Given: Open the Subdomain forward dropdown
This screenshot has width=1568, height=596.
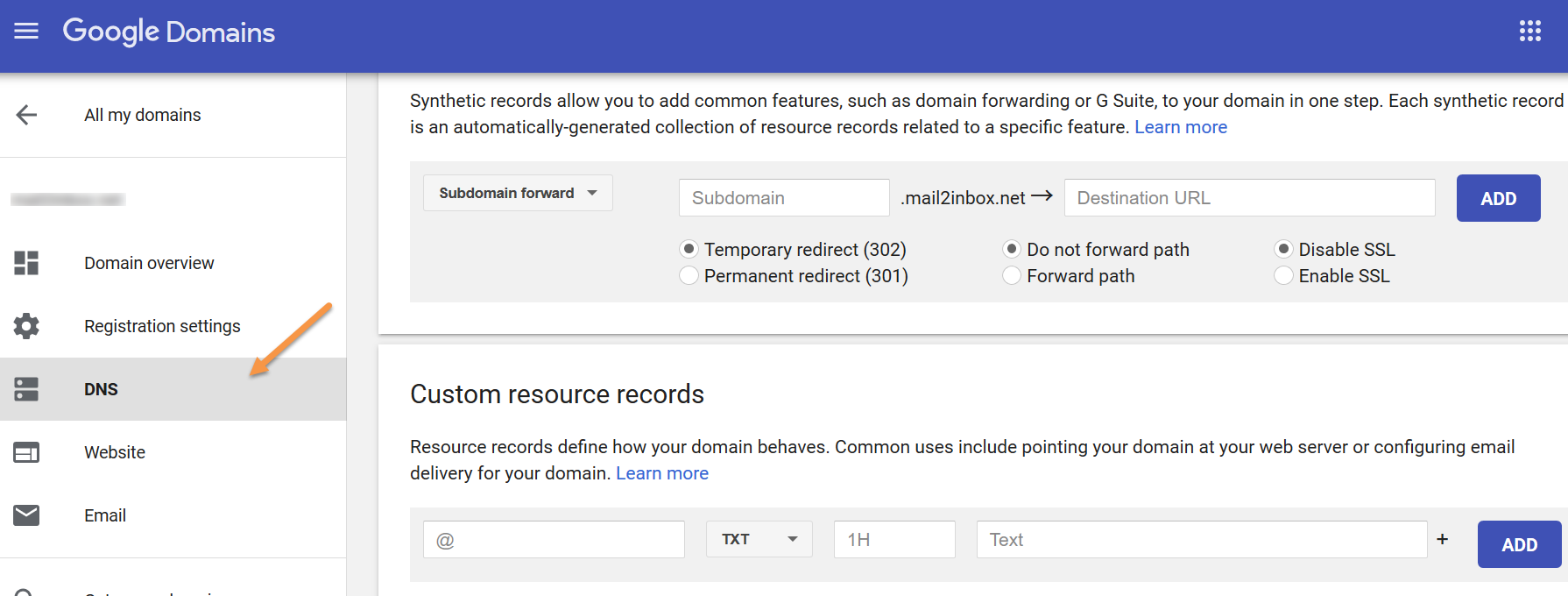Looking at the screenshot, I should (518, 193).
